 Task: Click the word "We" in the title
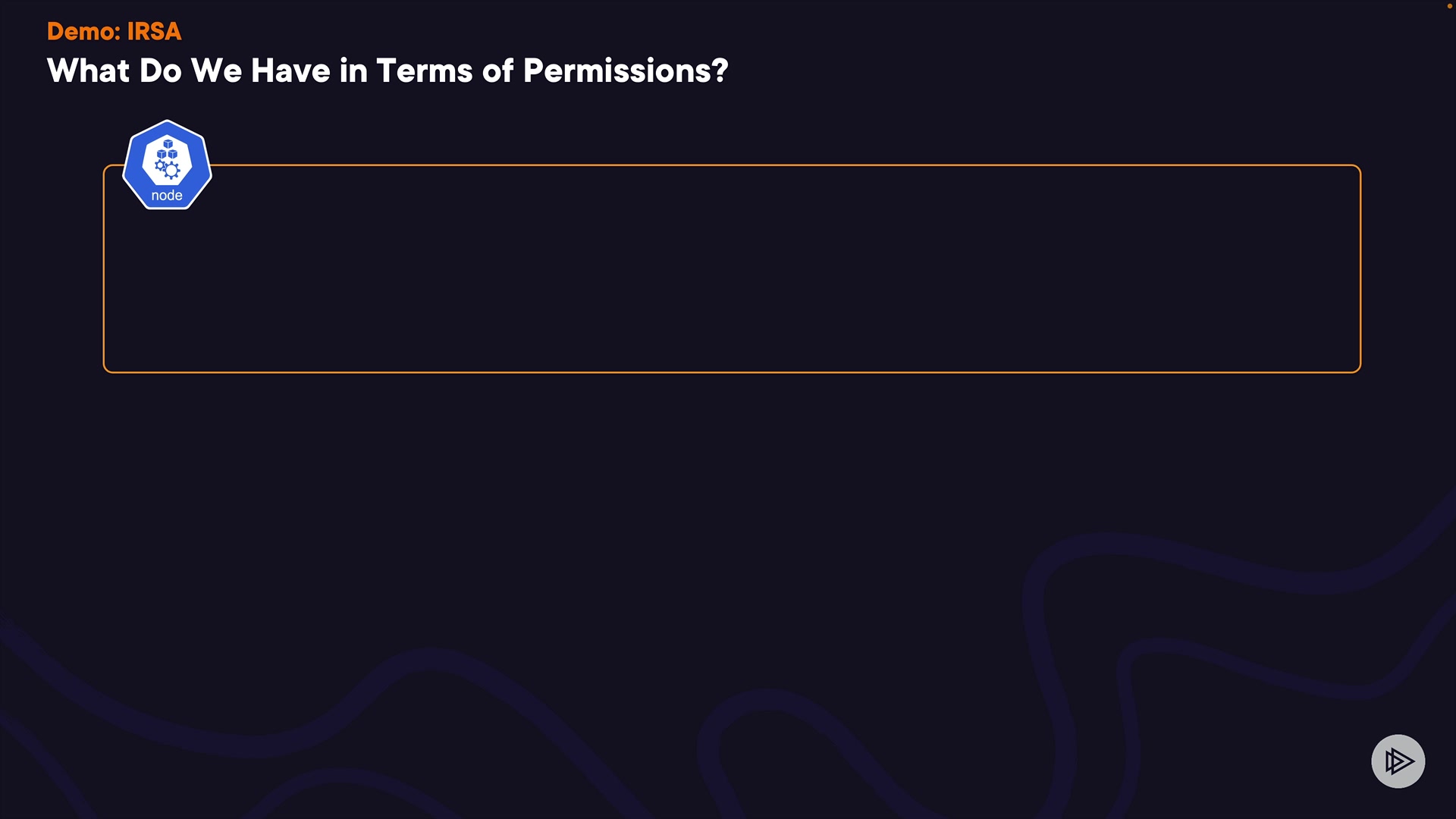pyautogui.click(x=216, y=71)
